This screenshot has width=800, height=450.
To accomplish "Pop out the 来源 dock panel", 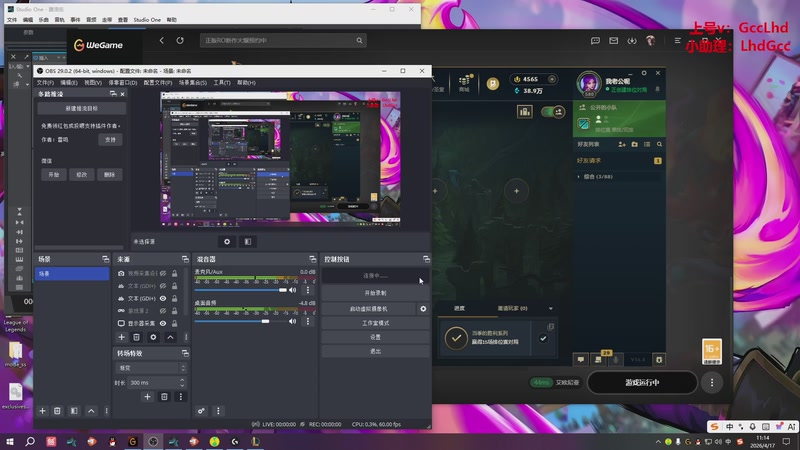I will (x=185, y=259).
